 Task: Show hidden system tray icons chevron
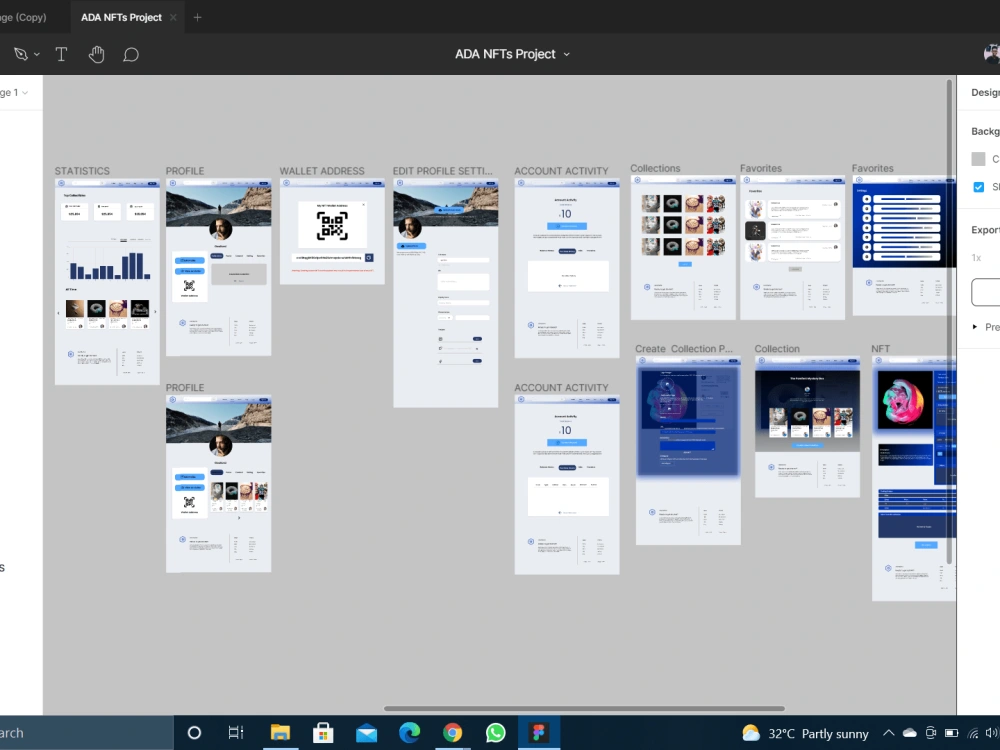pos(888,733)
